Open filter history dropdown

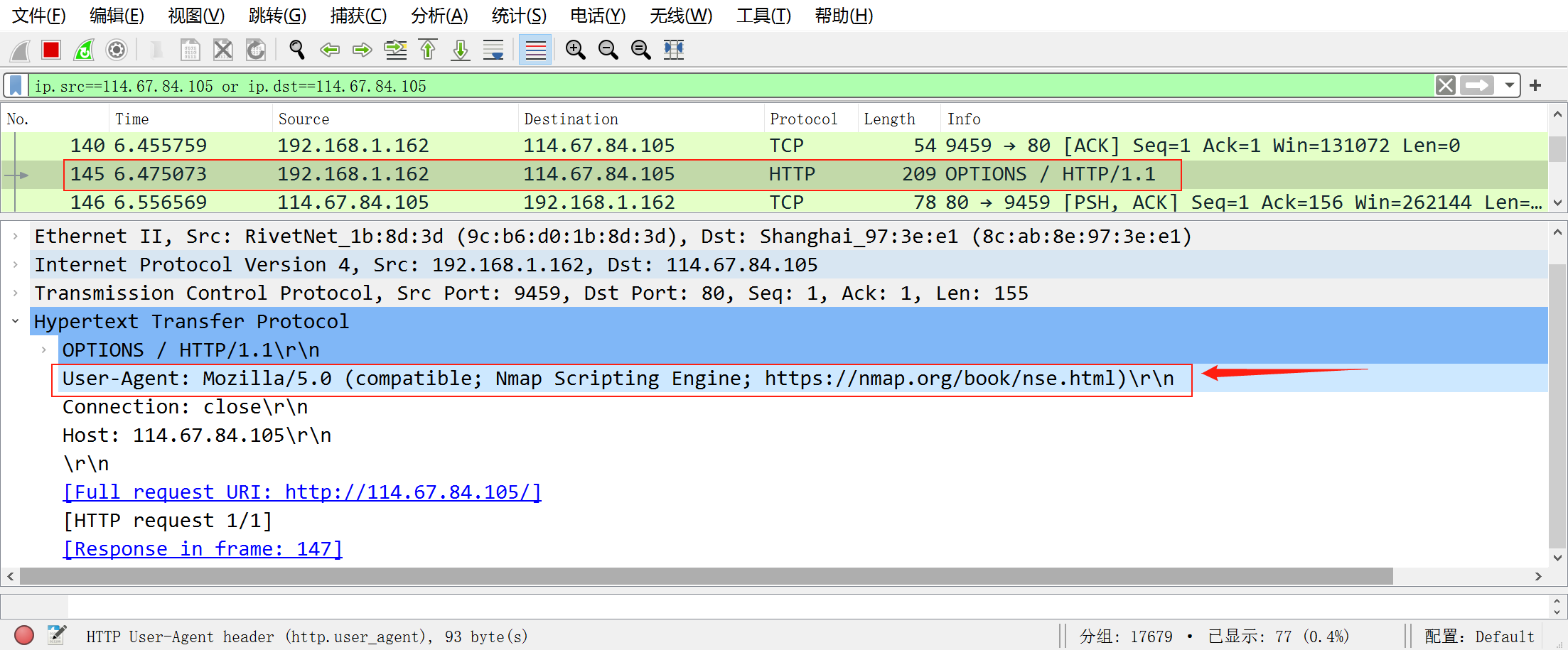tap(1508, 85)
